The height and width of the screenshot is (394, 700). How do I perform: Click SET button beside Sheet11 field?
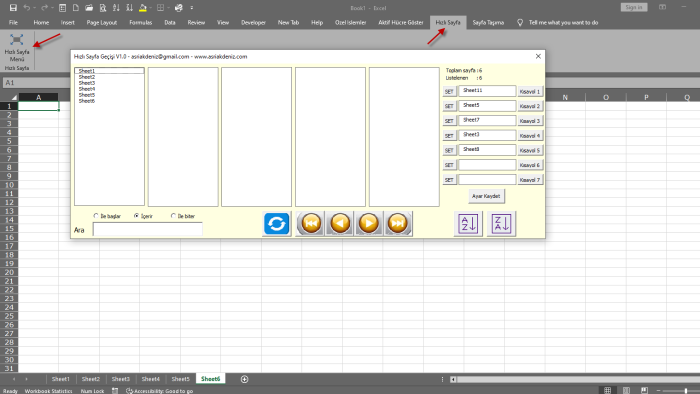coord(449,91)
